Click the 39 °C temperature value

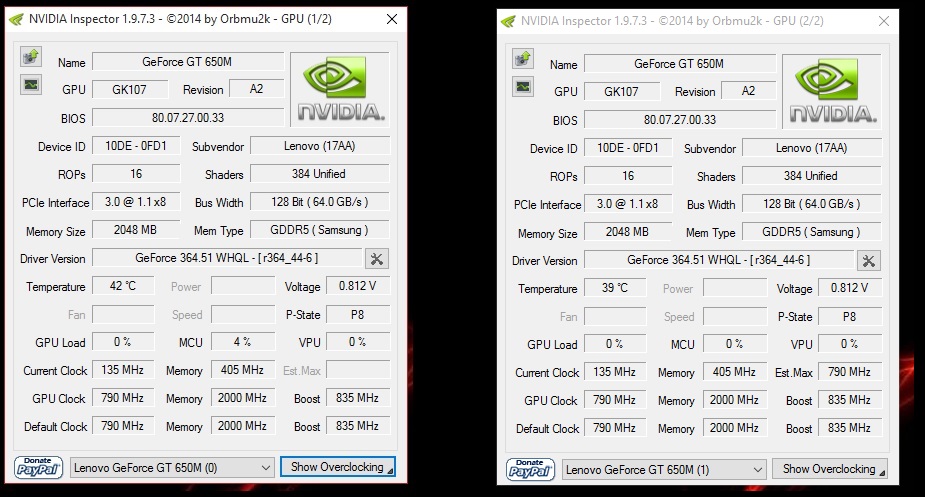615,288
